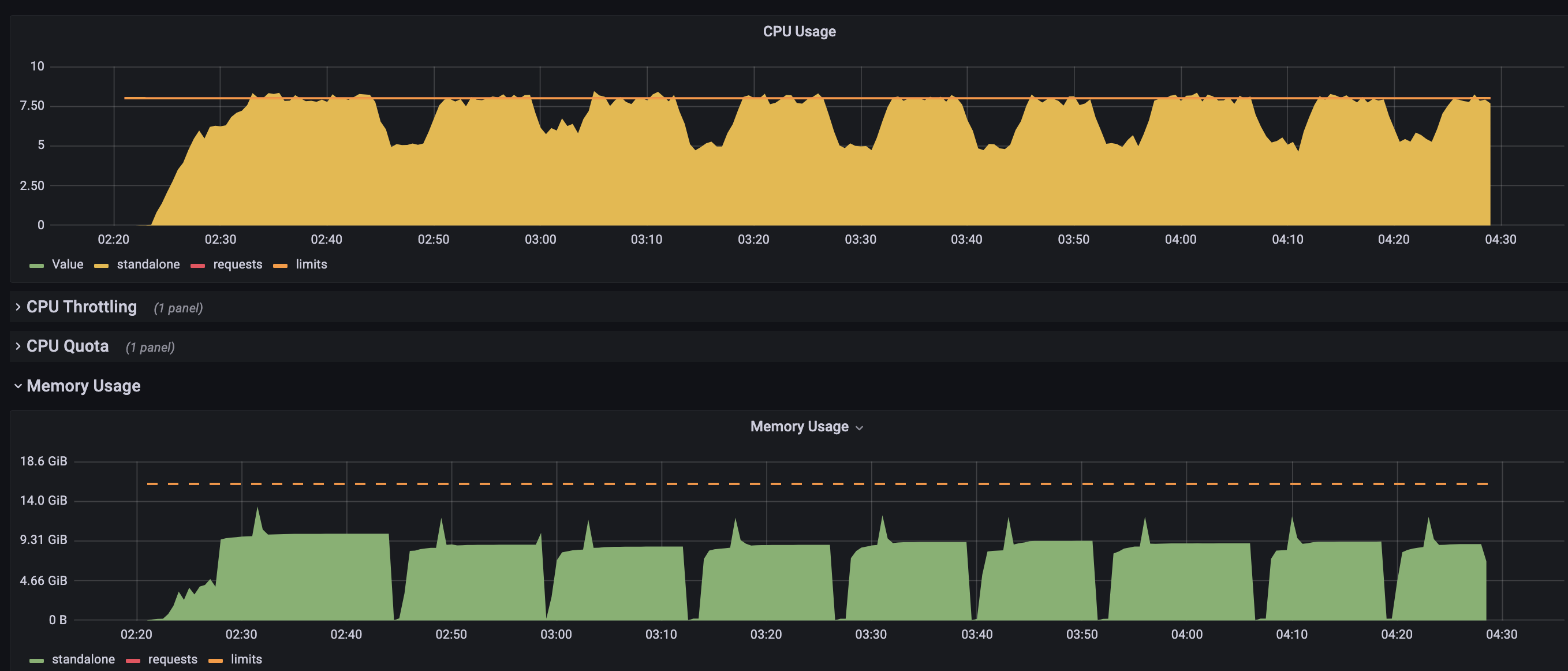Click the CPU Throttling chevron icon
Viewport: 1568px width, 671px height.
pos(17,307)
